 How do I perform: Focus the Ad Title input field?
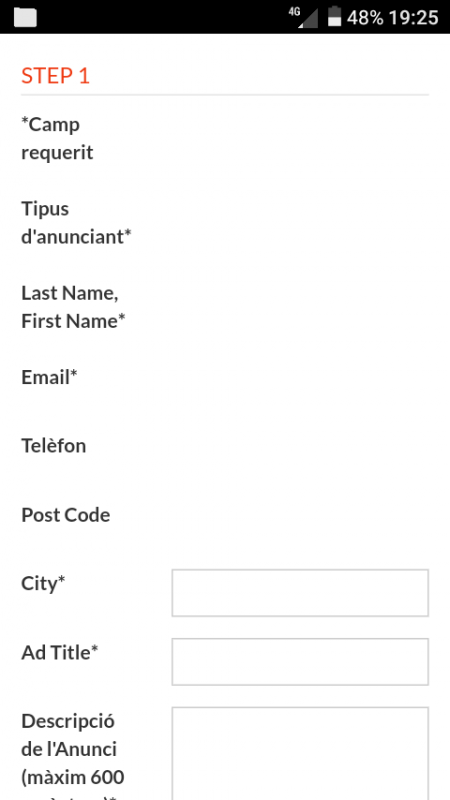pos(300,662)
